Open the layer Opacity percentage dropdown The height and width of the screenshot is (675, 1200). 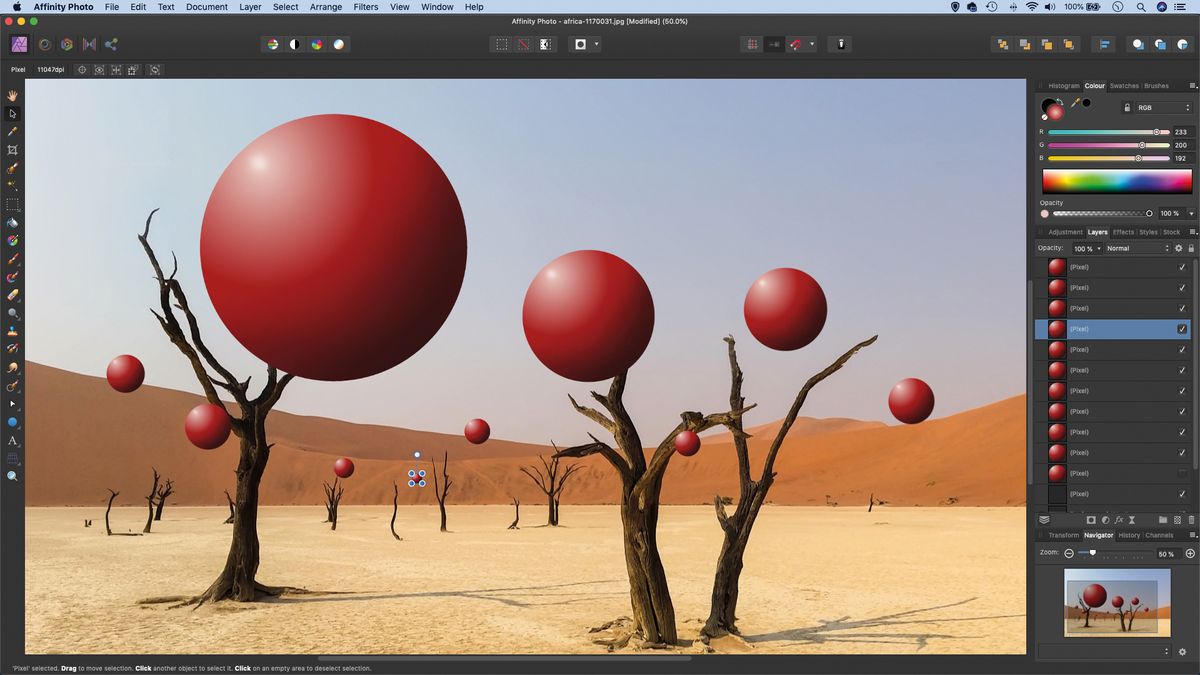pyautogui.click(x=1099, y=248)
